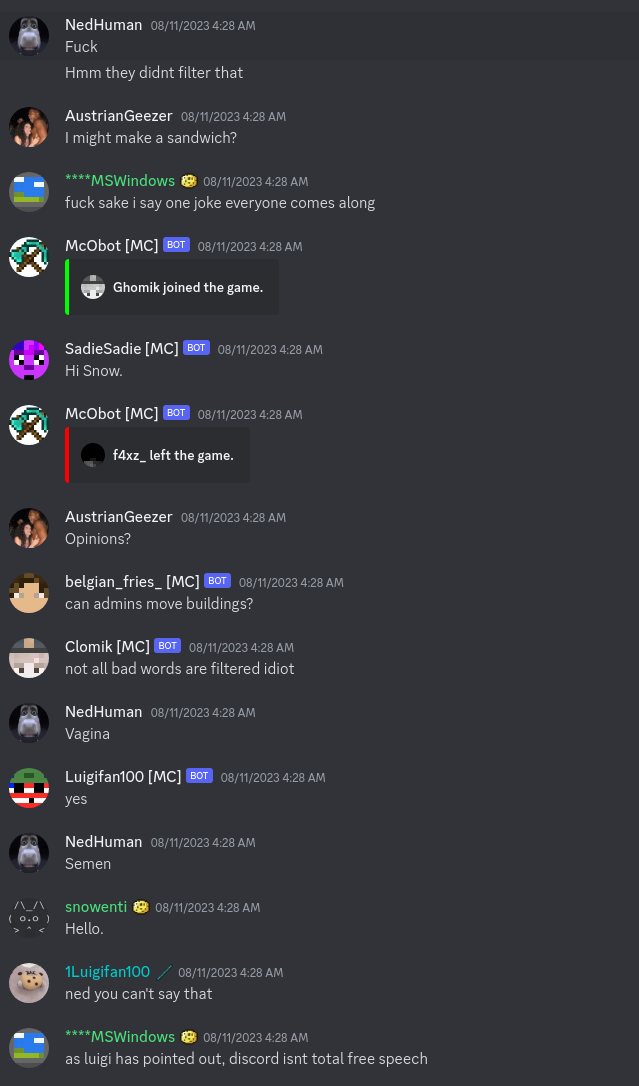The image size is (639, 1086).
Task: Click the BOT tag next to SadieSadie [MC]
Action: (197, 348)
